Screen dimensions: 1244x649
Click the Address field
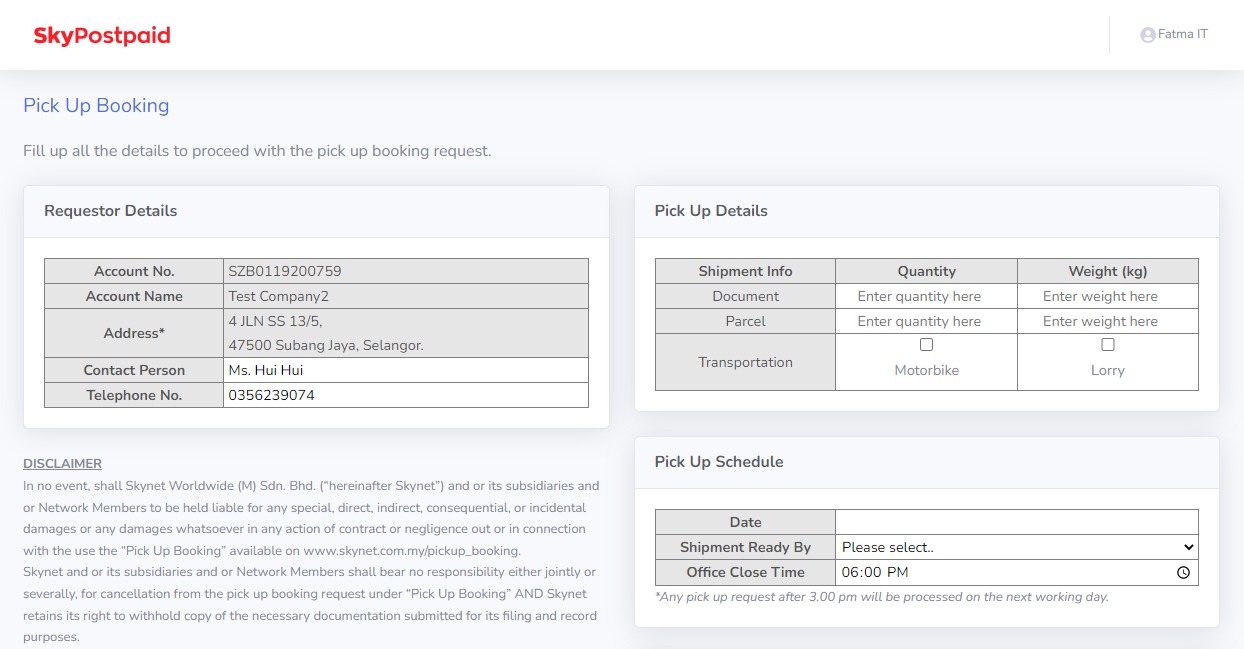pyautogui.click(x=405, y=333)
